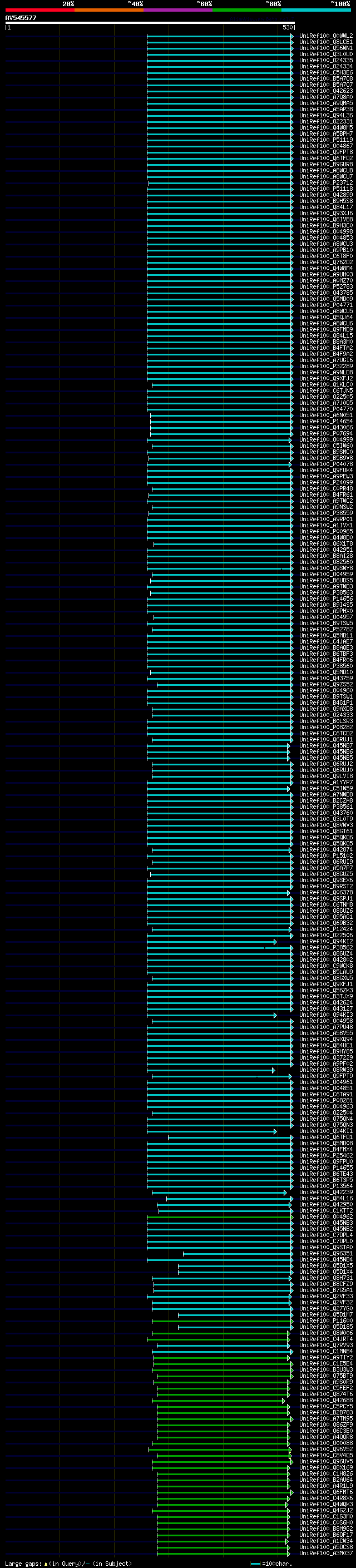
Task: Click label UniRef100_A5A7P7
Action: pyautogui.click(x=326, y=868)
